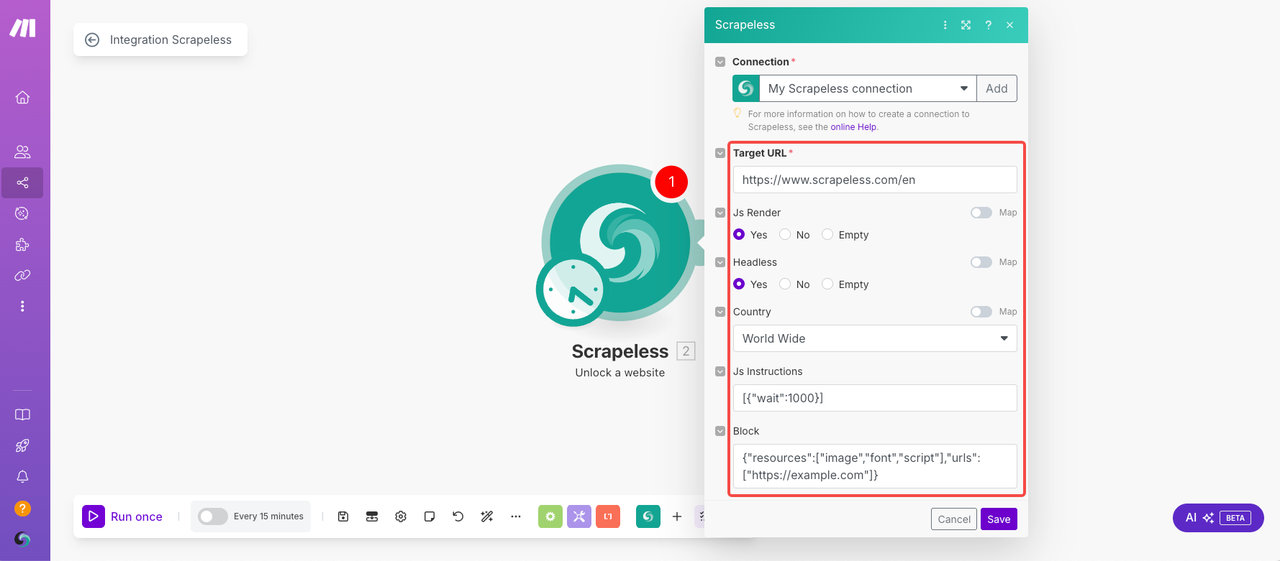Click the Run once button

click(123, 516)
